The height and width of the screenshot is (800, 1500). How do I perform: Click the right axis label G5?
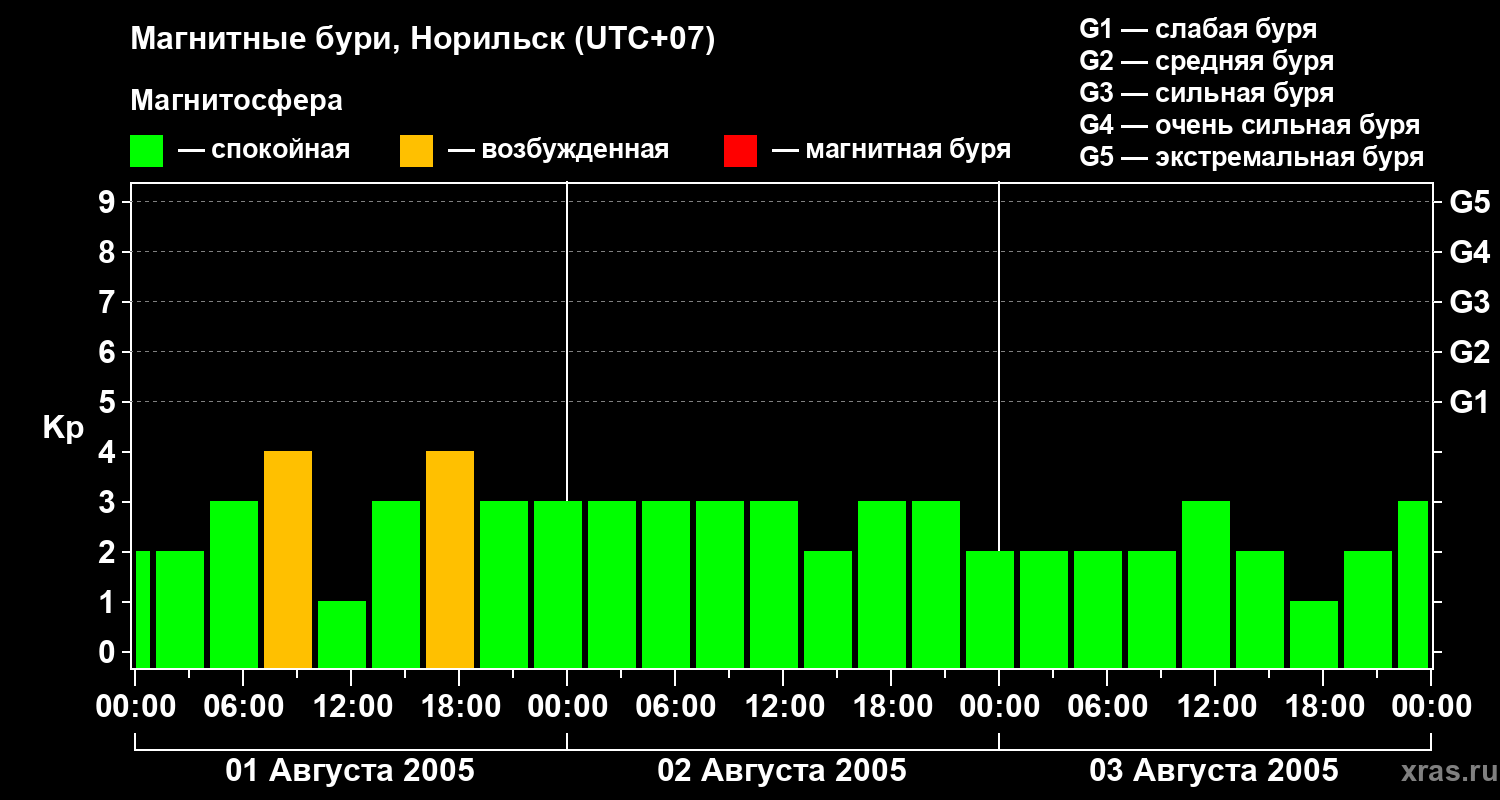[x=1469, y=202]
